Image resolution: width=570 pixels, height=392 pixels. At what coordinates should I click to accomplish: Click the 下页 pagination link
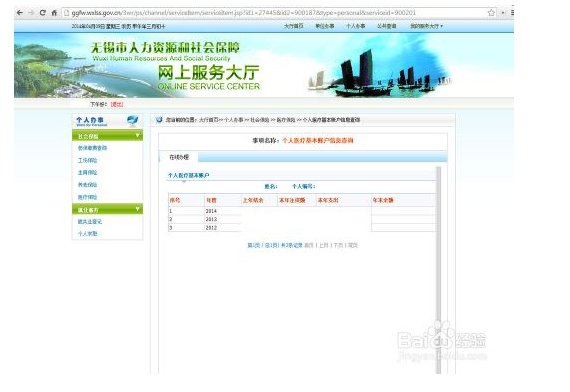pyautogui.click(x=338, y=245)
